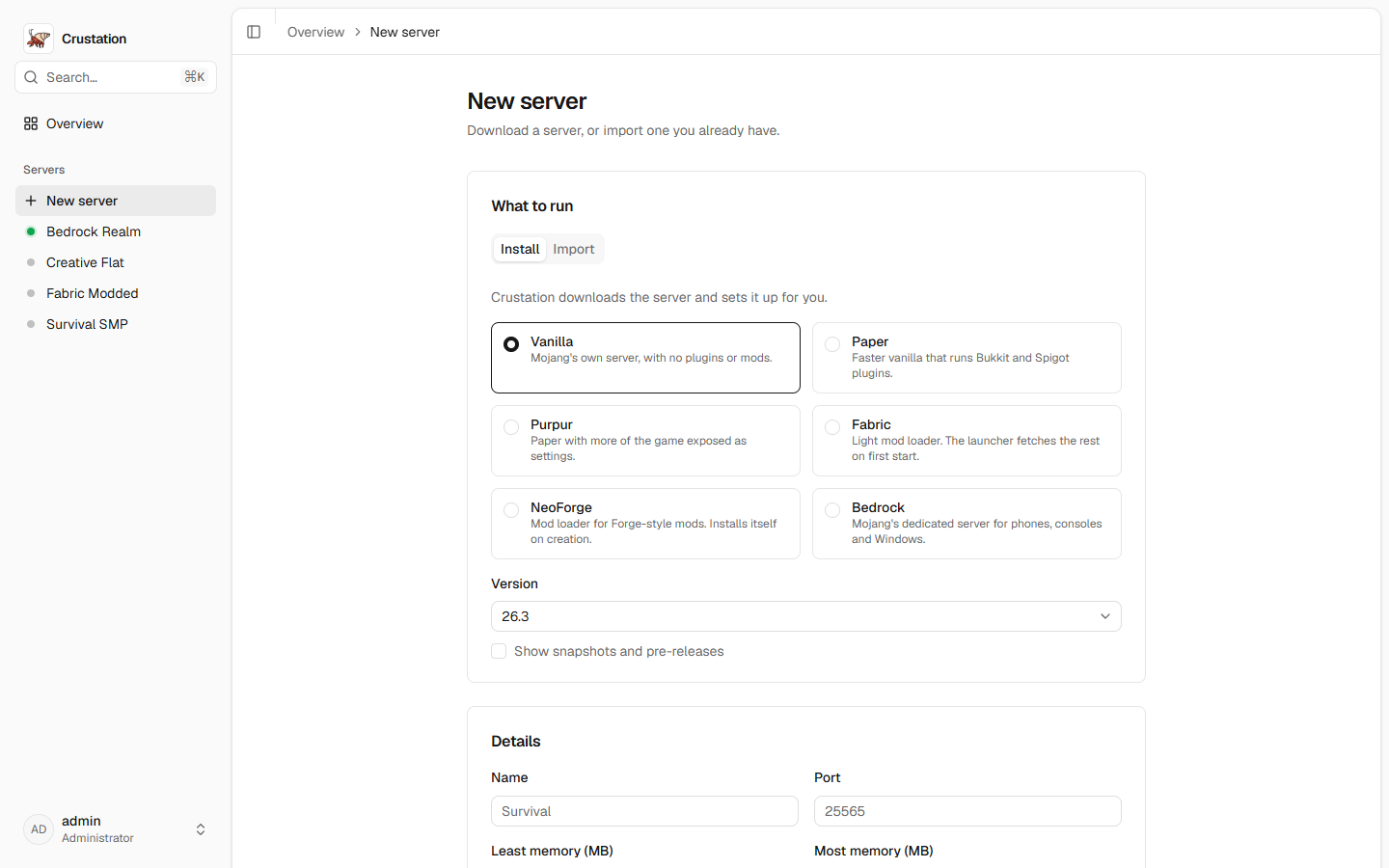Select the Vanilla radio button
1389x868 pixels.
tap(511, 344)
